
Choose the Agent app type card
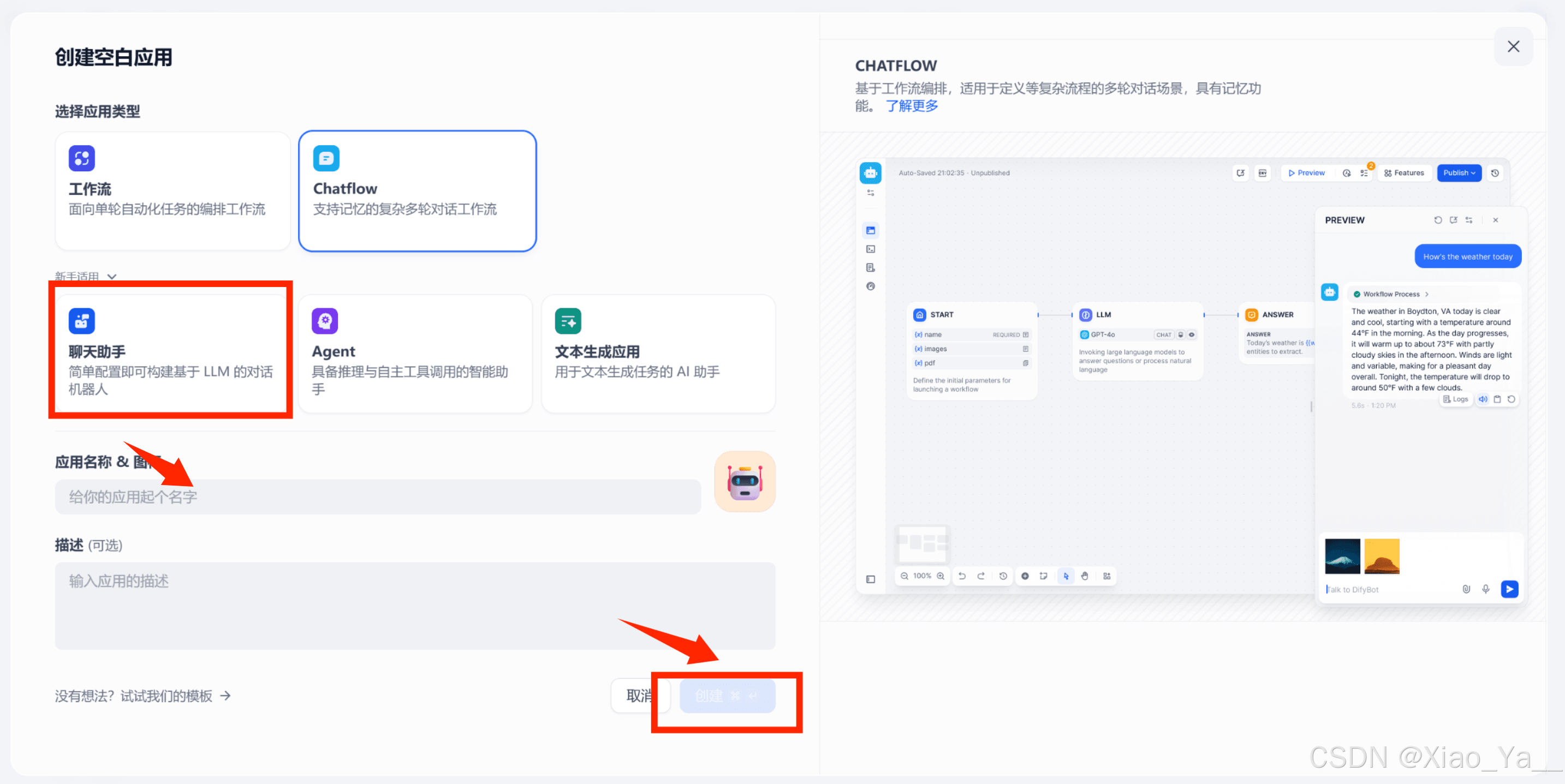coord(415,353)
